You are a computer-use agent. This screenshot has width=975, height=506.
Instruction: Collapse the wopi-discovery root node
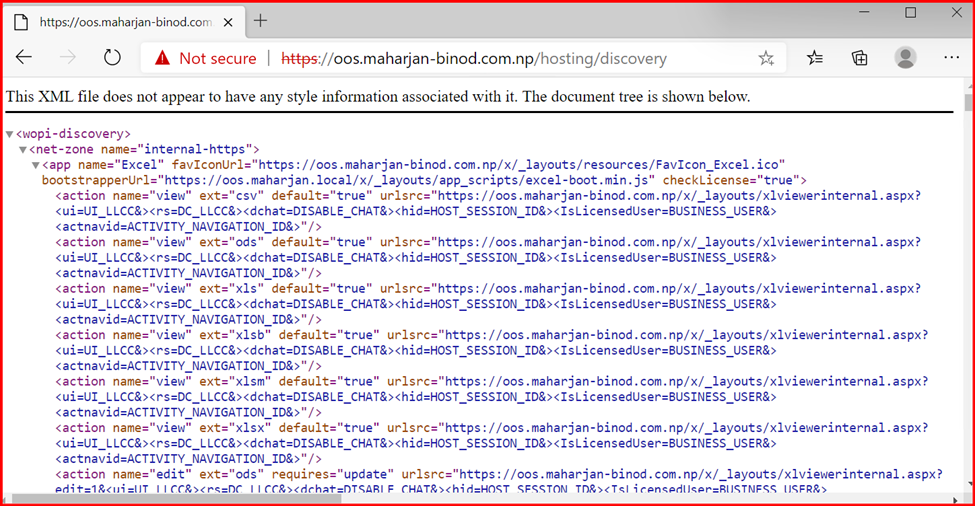[10, 134]
